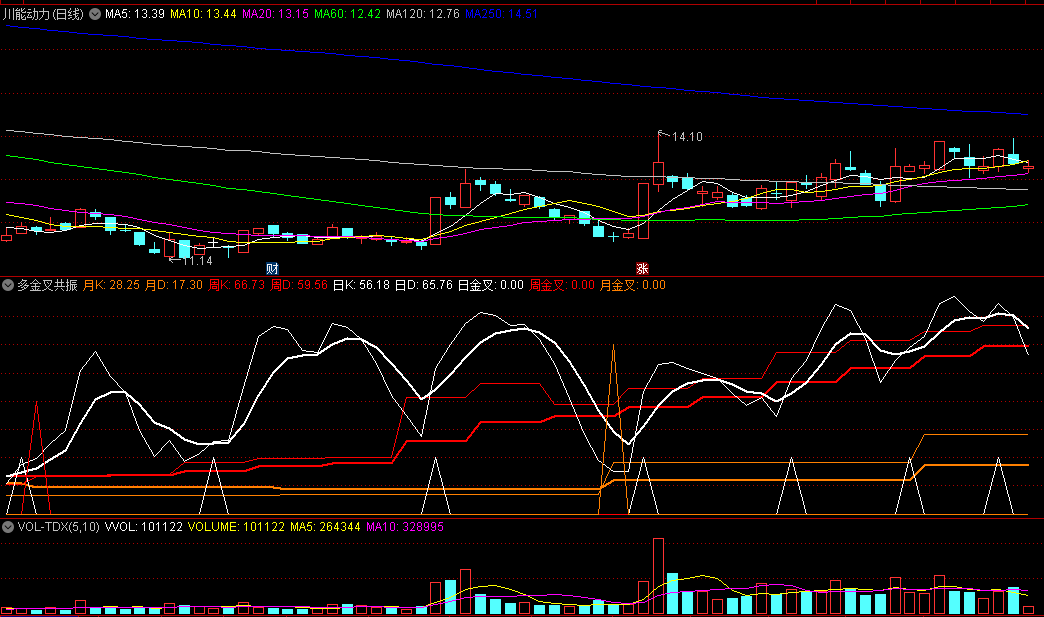Click the 月K: 28.25 value
The width and height of the screenshot is (1044, 617).
point(111,286)
